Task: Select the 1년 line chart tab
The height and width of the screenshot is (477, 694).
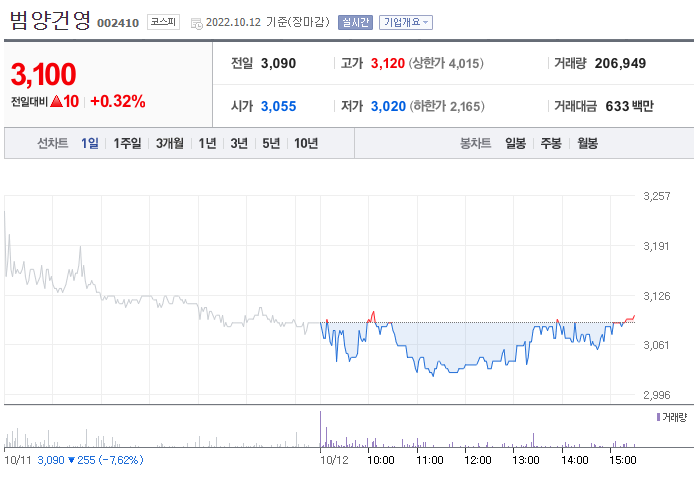Action: coord(207,143)
